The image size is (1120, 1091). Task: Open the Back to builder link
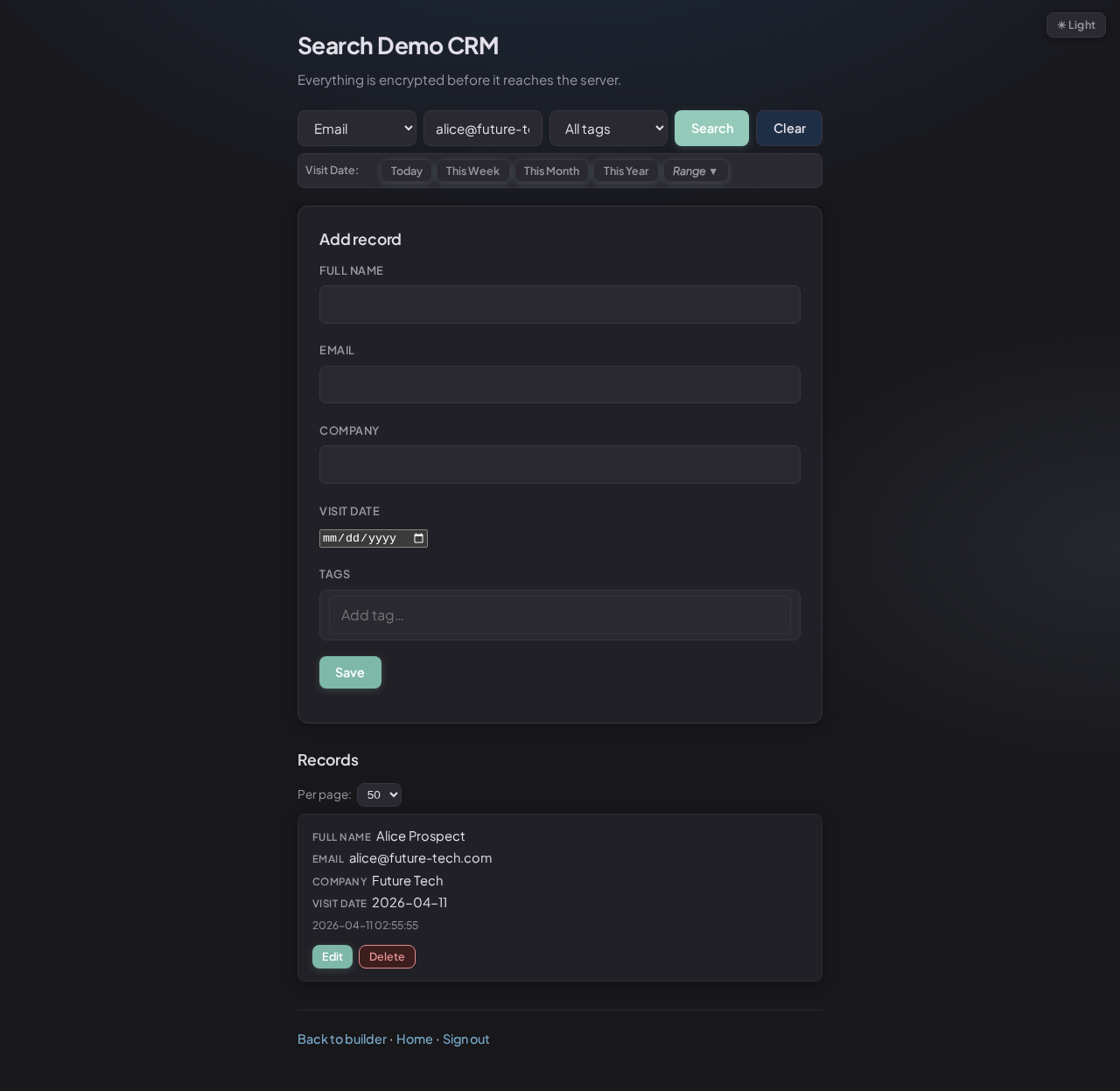click(x=342, y=1039)
